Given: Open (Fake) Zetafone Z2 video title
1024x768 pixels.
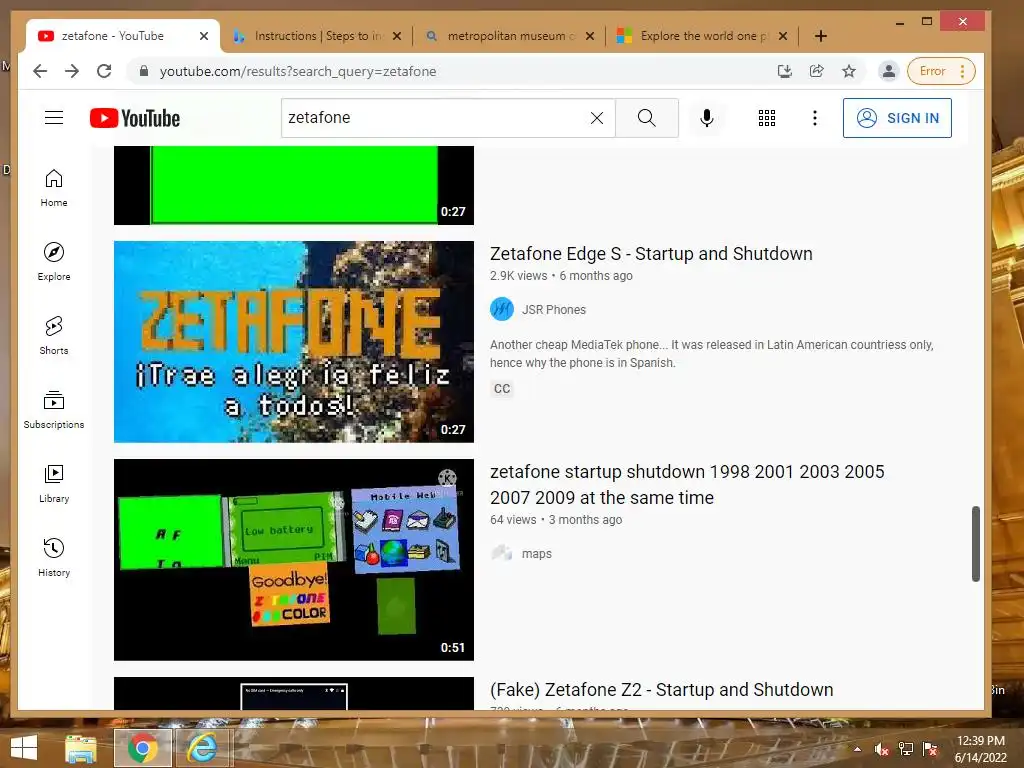Looking at the screenshot, I should (662, 690).
